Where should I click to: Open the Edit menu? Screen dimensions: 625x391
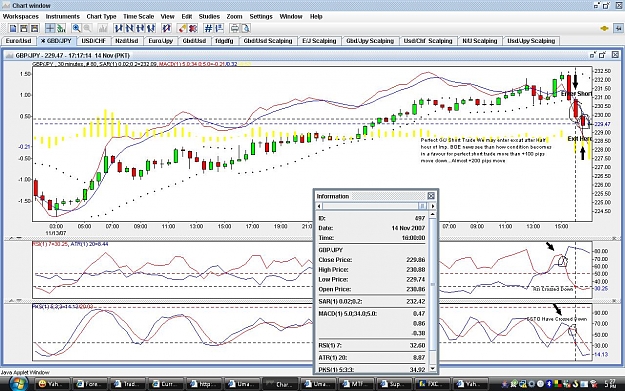click(x=187, y=16)
